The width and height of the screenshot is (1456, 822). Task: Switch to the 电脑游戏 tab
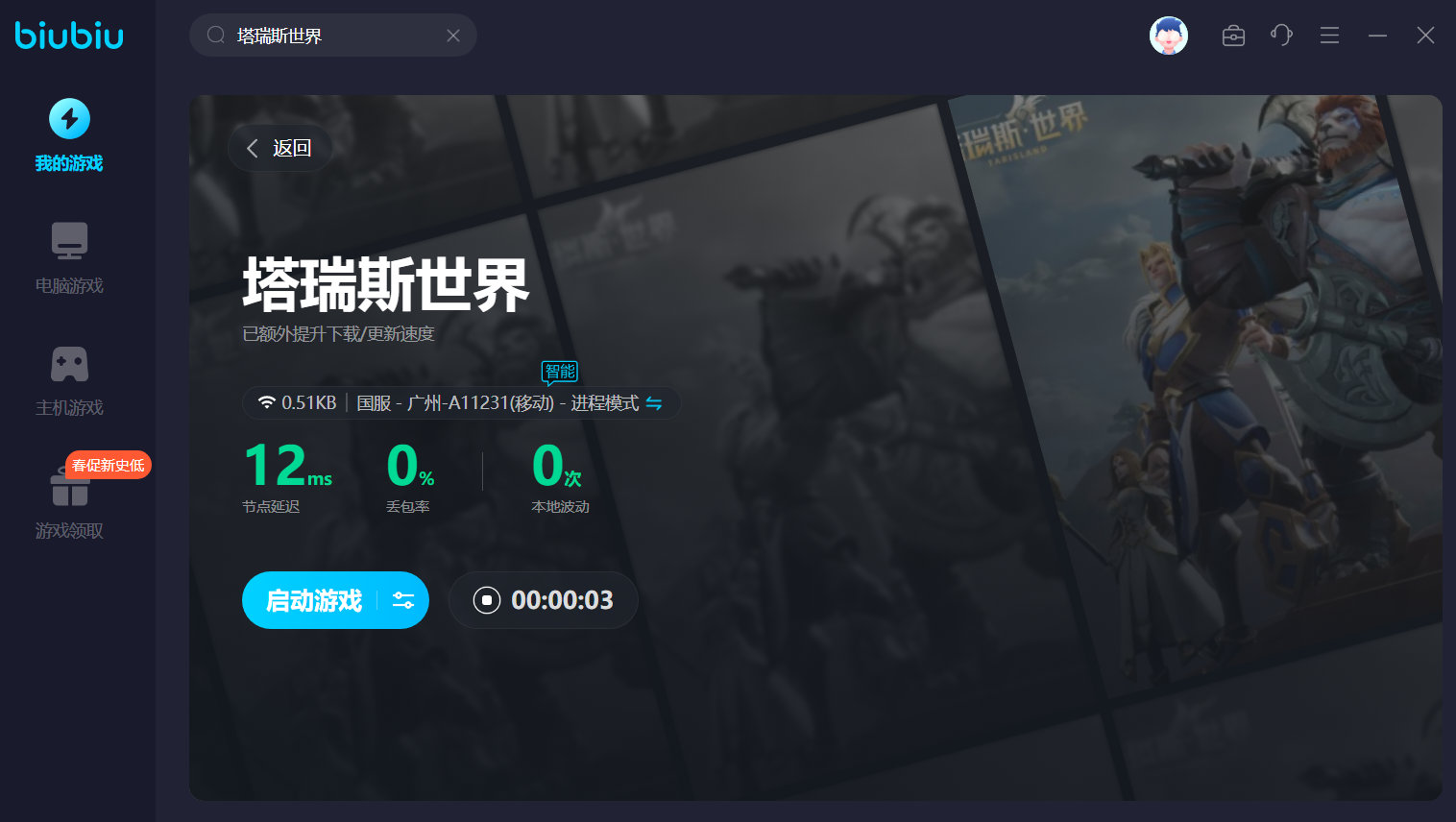[69, 257]
